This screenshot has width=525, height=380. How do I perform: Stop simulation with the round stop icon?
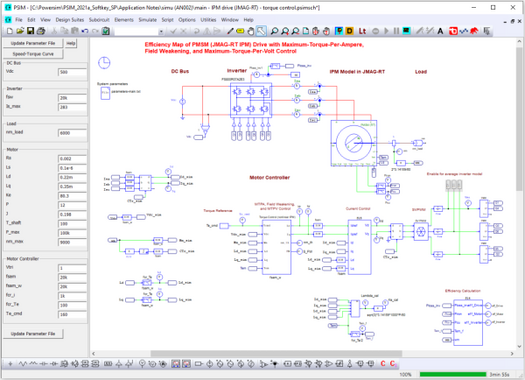click(376, 31)
